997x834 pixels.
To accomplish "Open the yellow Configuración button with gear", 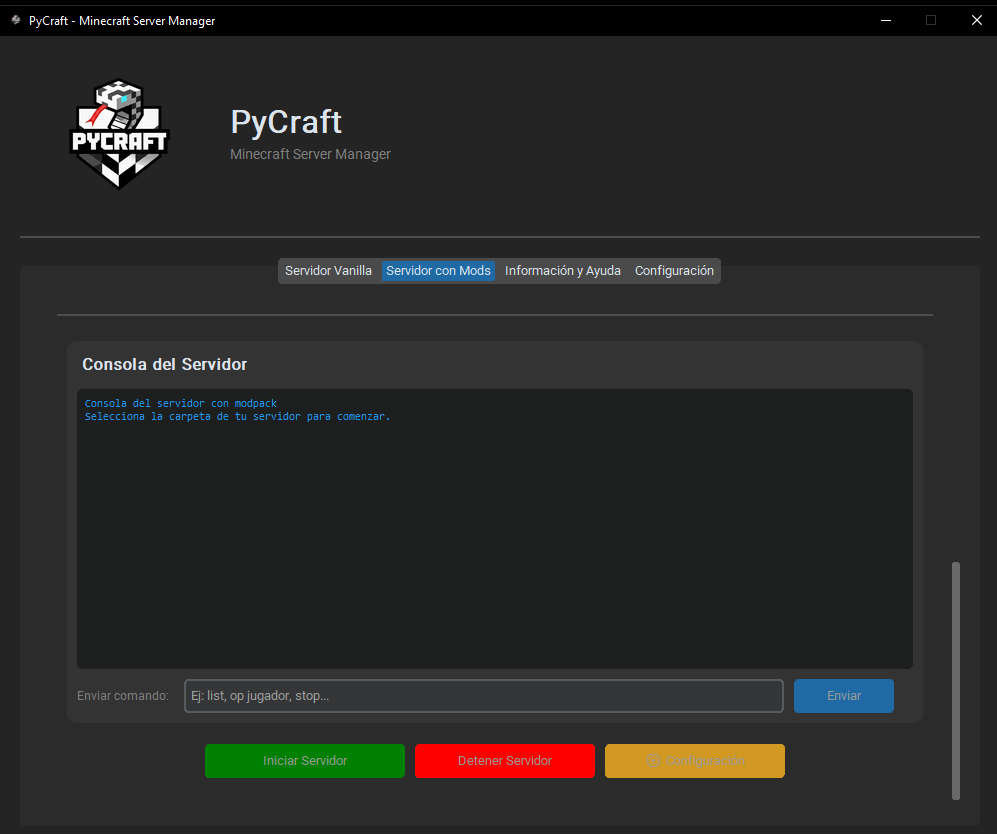I will click(694, 761).
